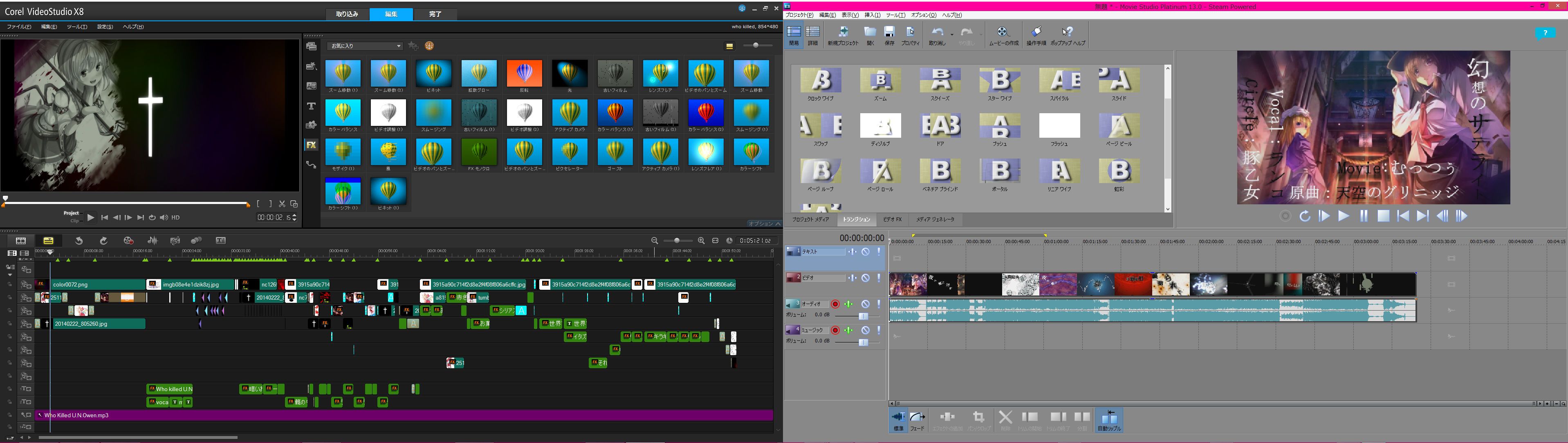
Task: Switch VideoStudio to timeline view
Action: point(48,241)
